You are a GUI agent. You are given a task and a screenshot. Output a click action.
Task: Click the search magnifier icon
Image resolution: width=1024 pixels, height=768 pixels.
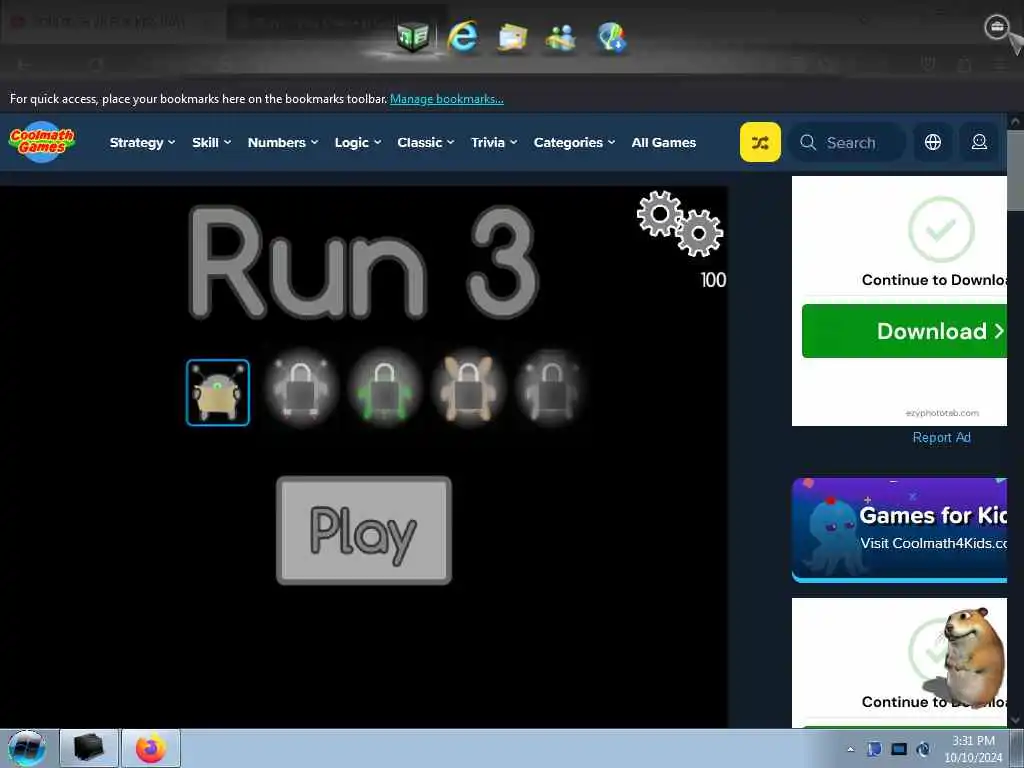pyautogui.click(x=808, y=142)
